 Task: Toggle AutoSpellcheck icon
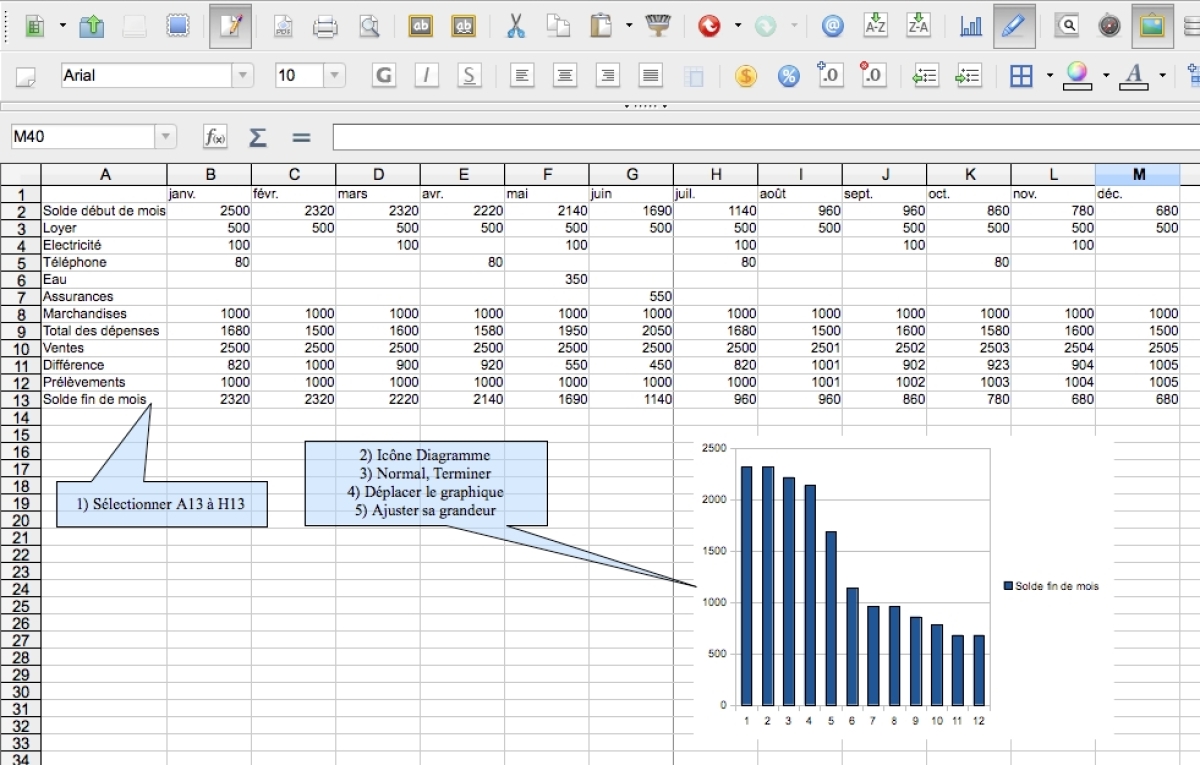coord(463,27)
